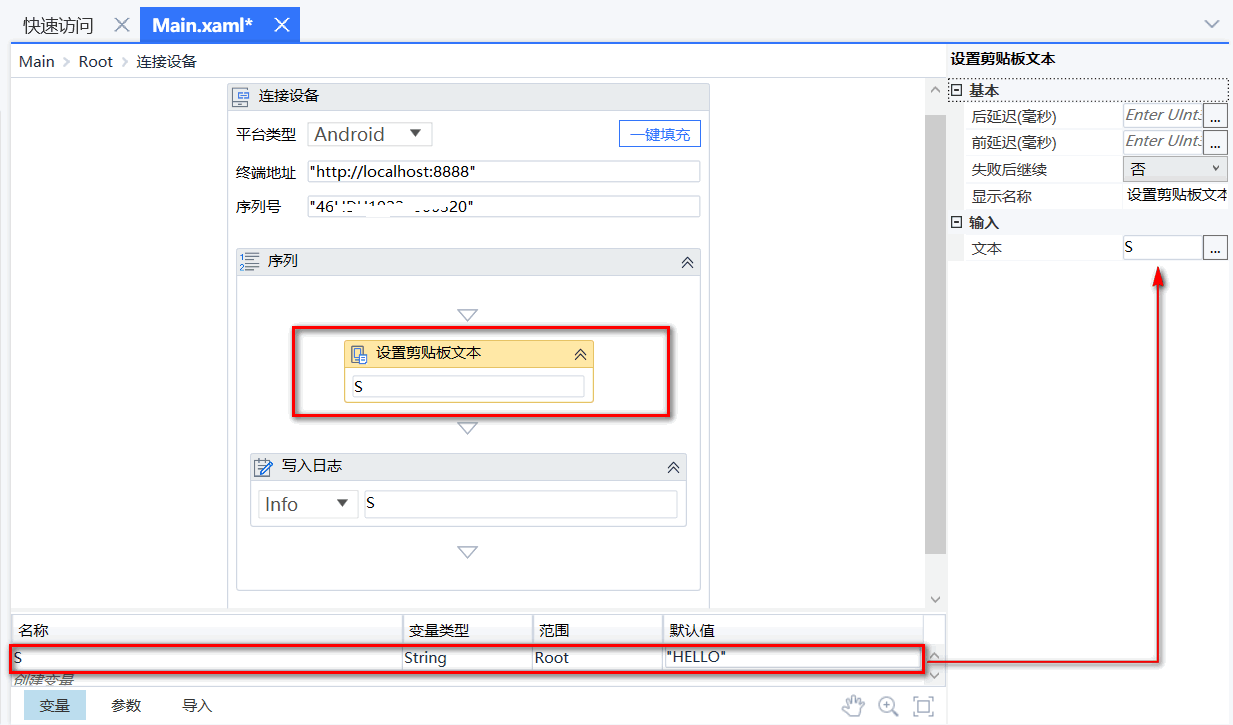Open the 平台类型 Android dropdown

click(x=369, y=134)
